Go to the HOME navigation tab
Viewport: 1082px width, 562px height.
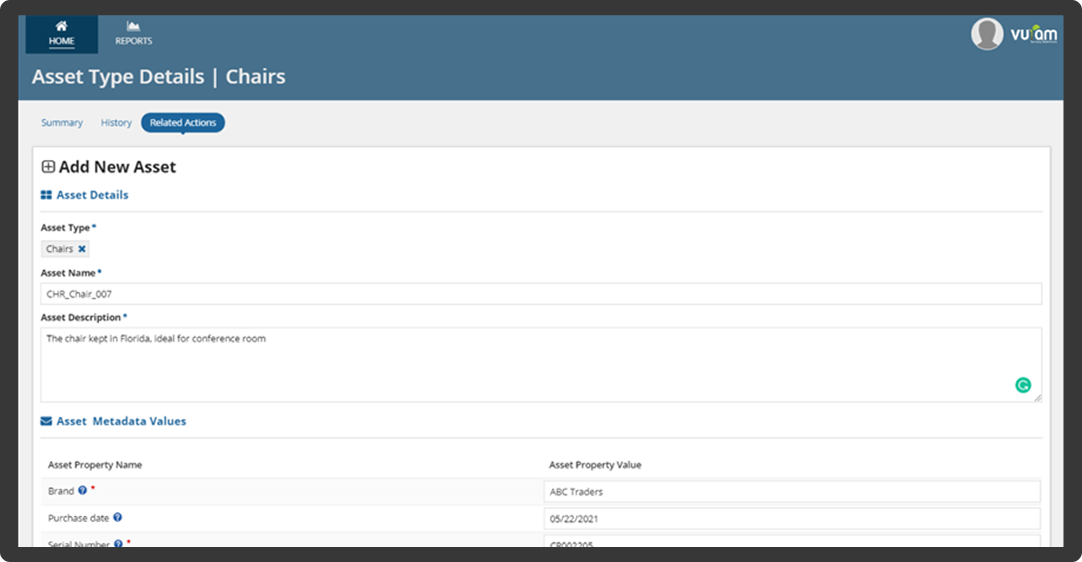point(61,34)
